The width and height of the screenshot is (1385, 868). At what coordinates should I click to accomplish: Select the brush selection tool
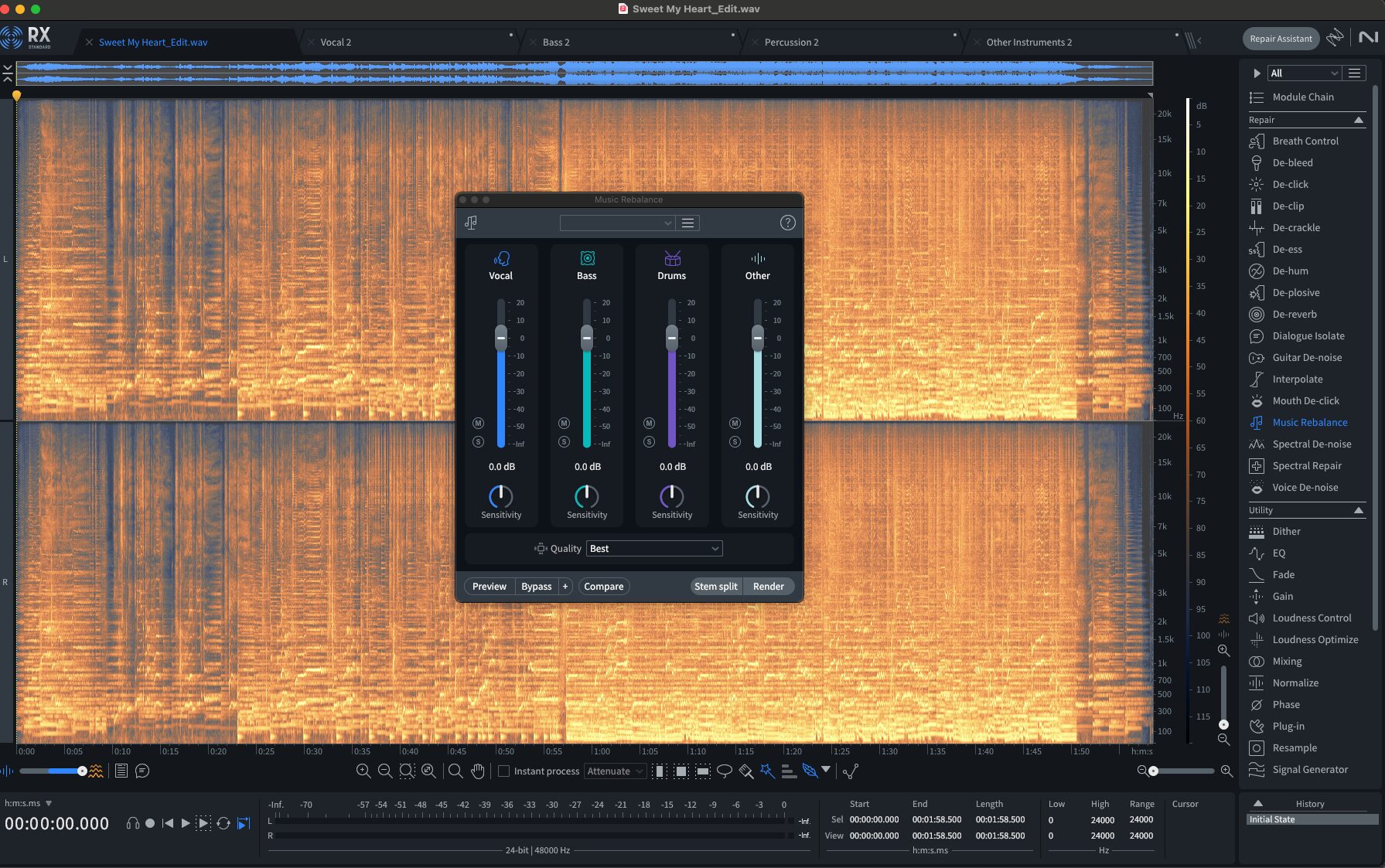click(746, 771)
